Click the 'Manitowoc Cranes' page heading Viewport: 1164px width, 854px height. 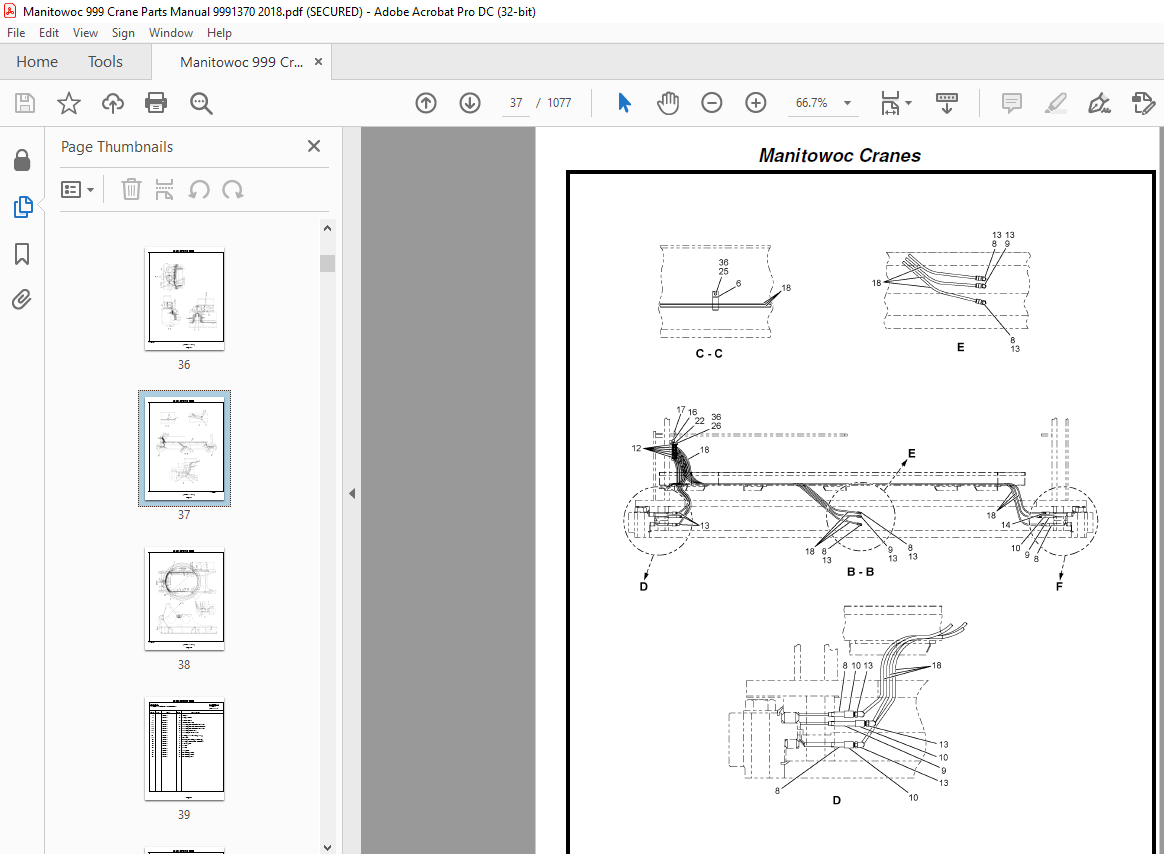click(x=840, y=155)
